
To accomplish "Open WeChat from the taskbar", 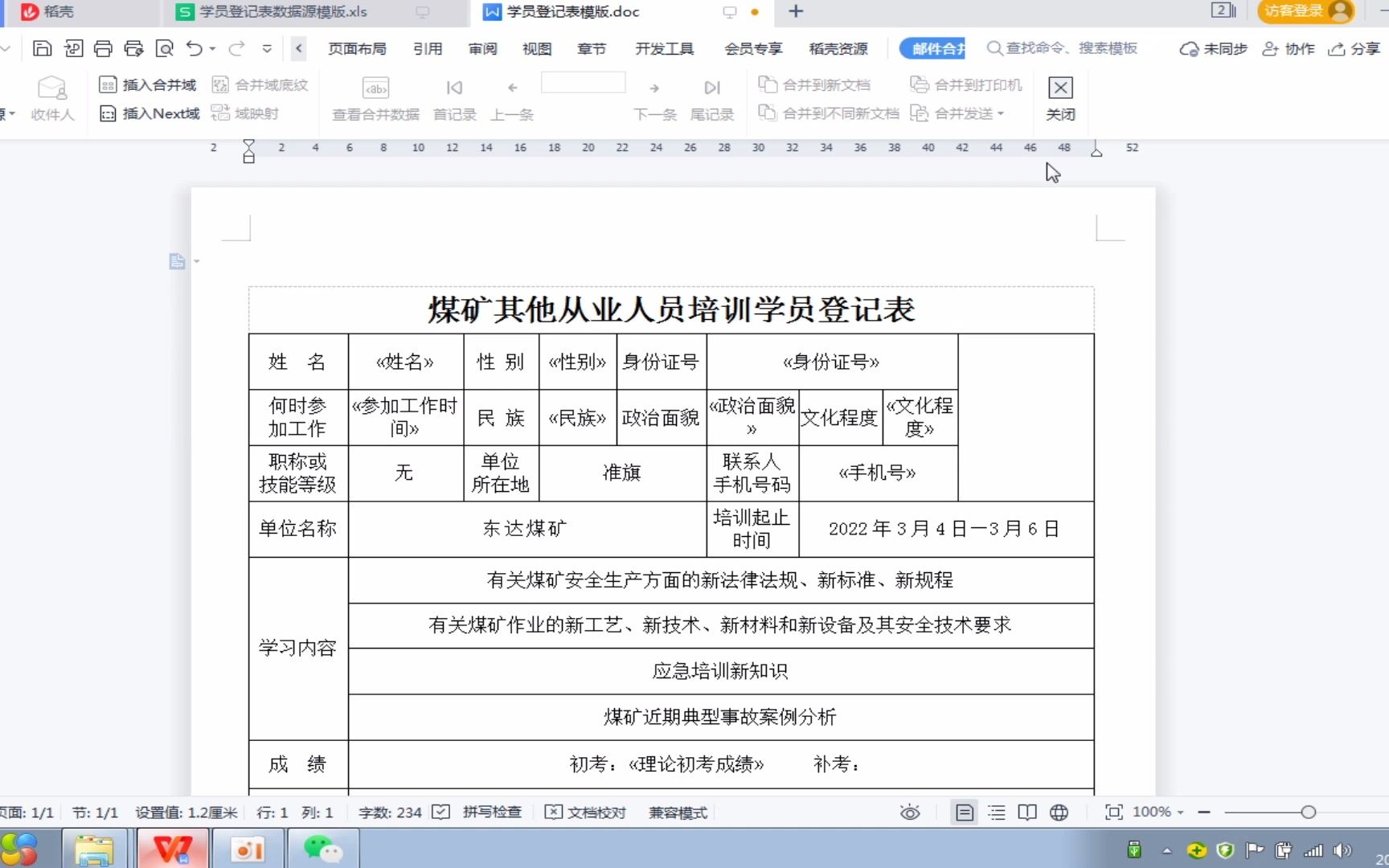I will pyautogui.click(x=323, y=849).
